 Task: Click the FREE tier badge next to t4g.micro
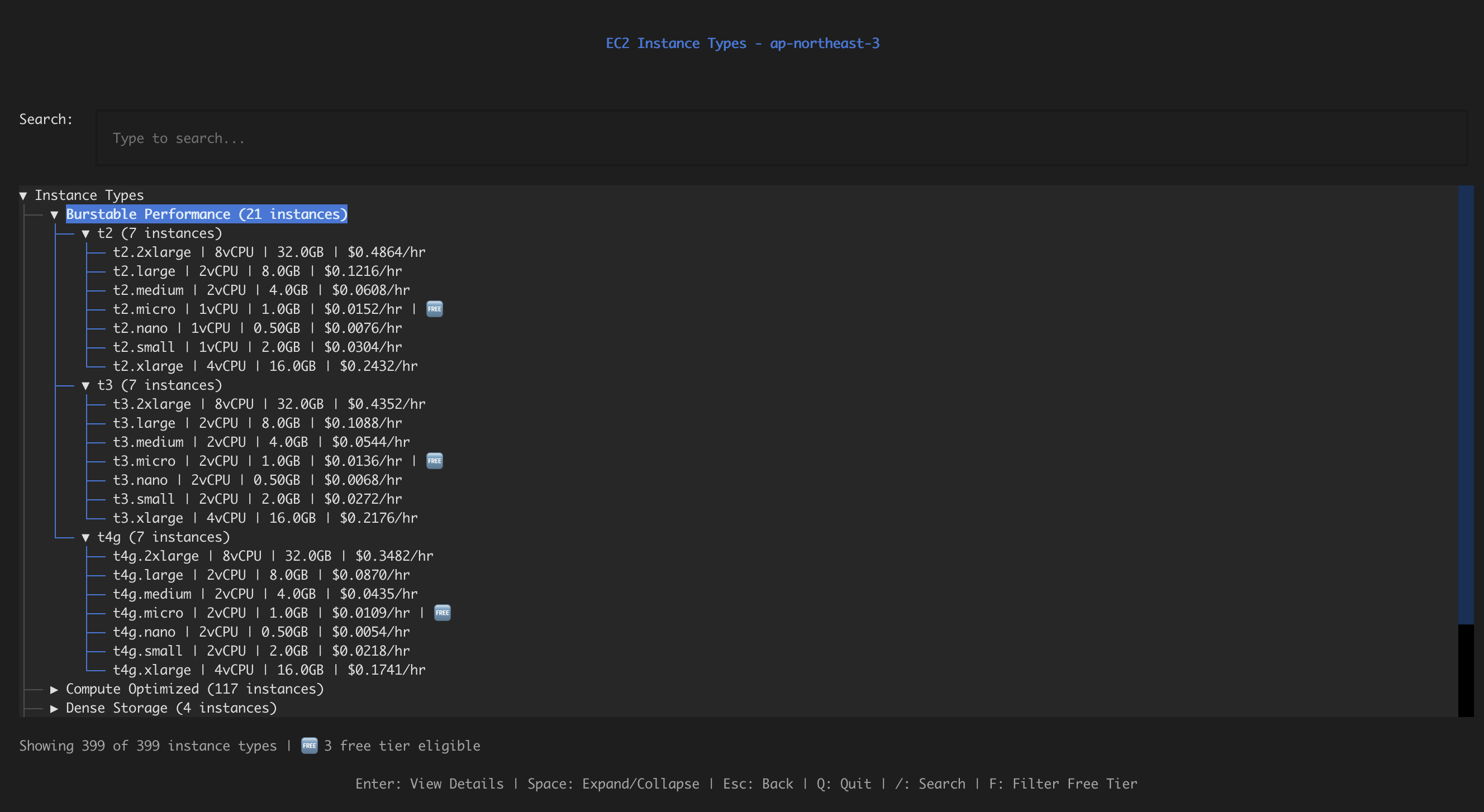[x=442, y=613]
